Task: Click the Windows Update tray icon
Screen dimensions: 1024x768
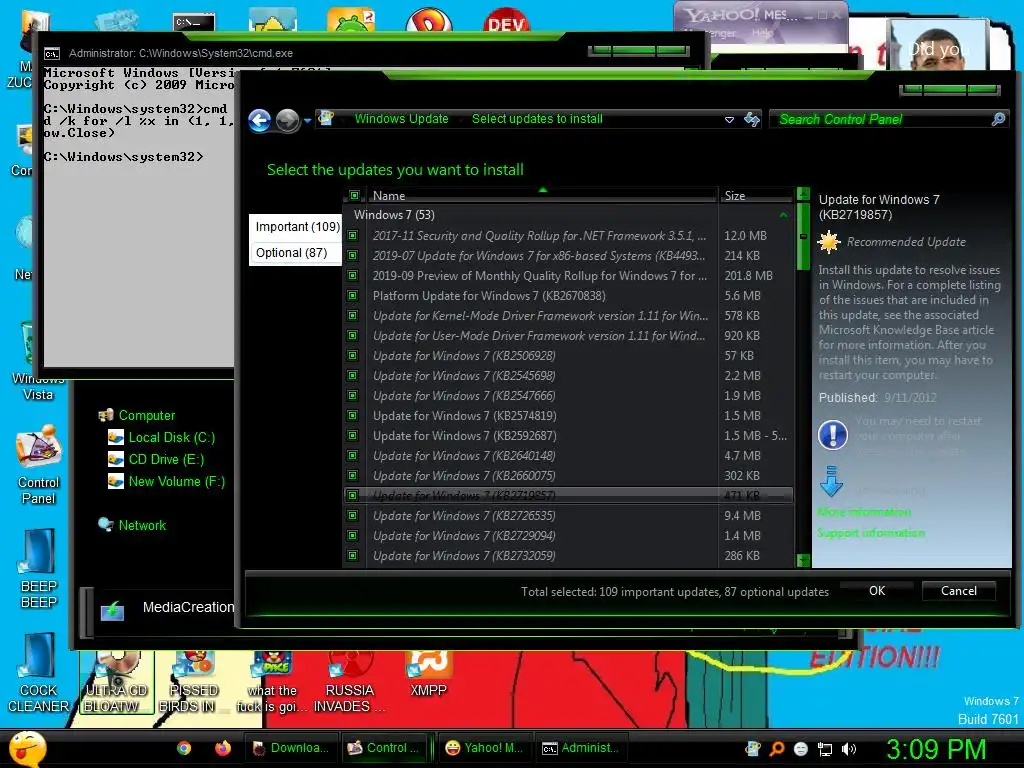Action: (x=753, y=748)
